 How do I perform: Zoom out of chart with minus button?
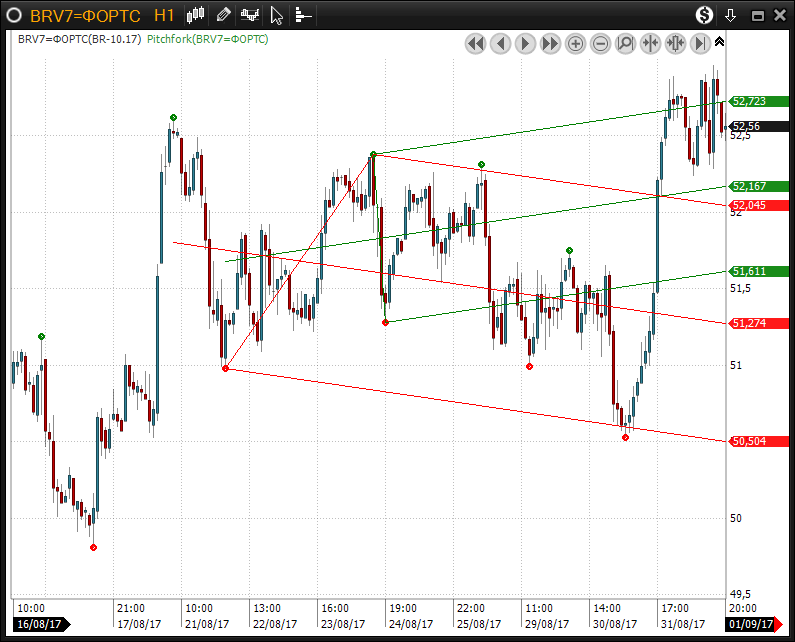(x=600, y=43)
